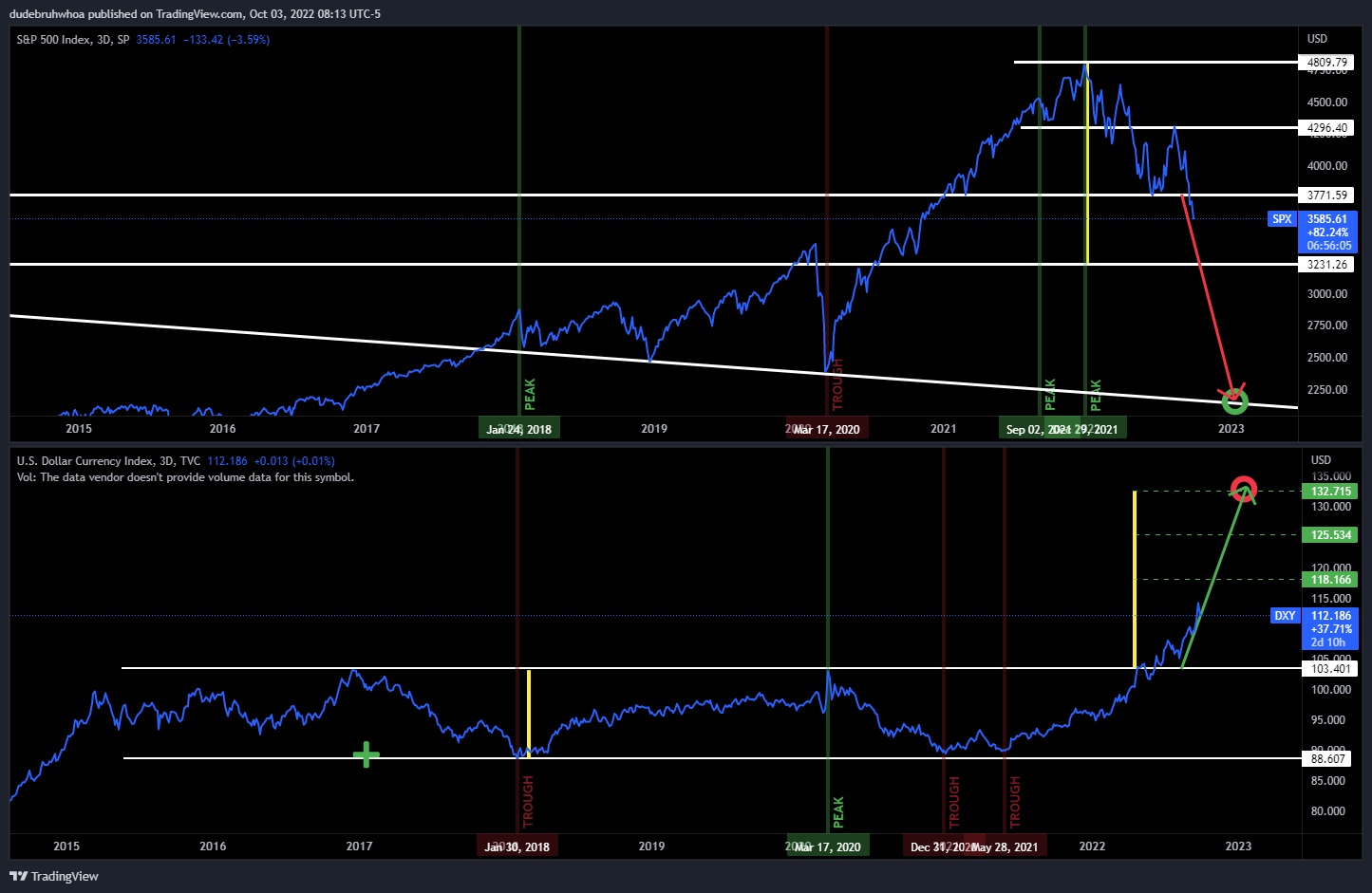Click 2016 on the Dollar Index time axis
This screenshot has height=893, width=1372.
[x=213, y=846]
